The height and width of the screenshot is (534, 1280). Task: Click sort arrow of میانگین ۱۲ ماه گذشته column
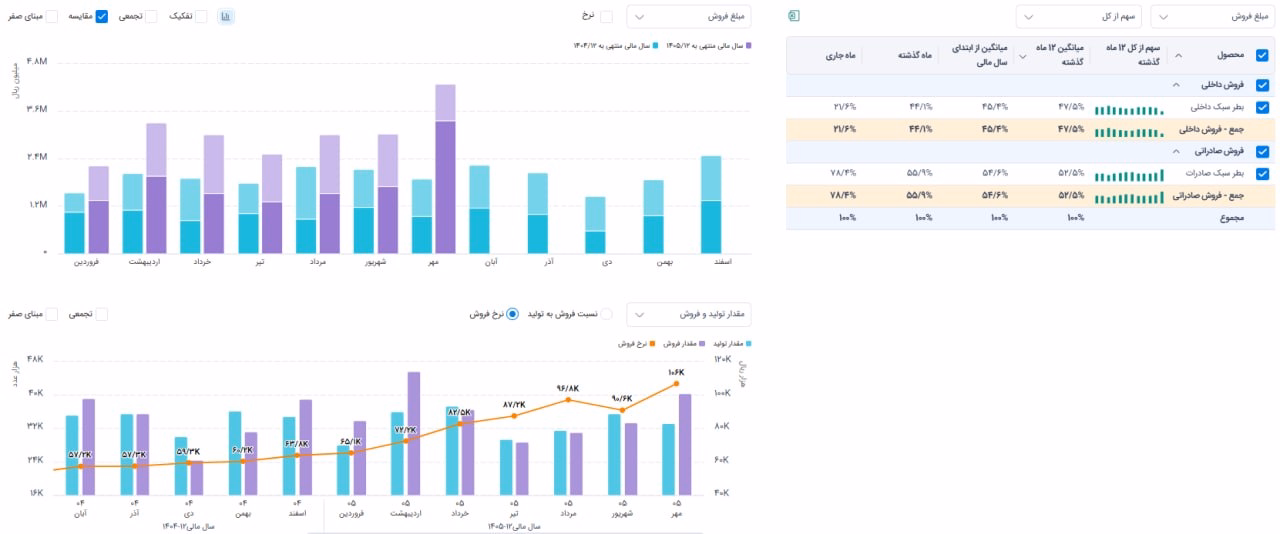click(1021, 56)
